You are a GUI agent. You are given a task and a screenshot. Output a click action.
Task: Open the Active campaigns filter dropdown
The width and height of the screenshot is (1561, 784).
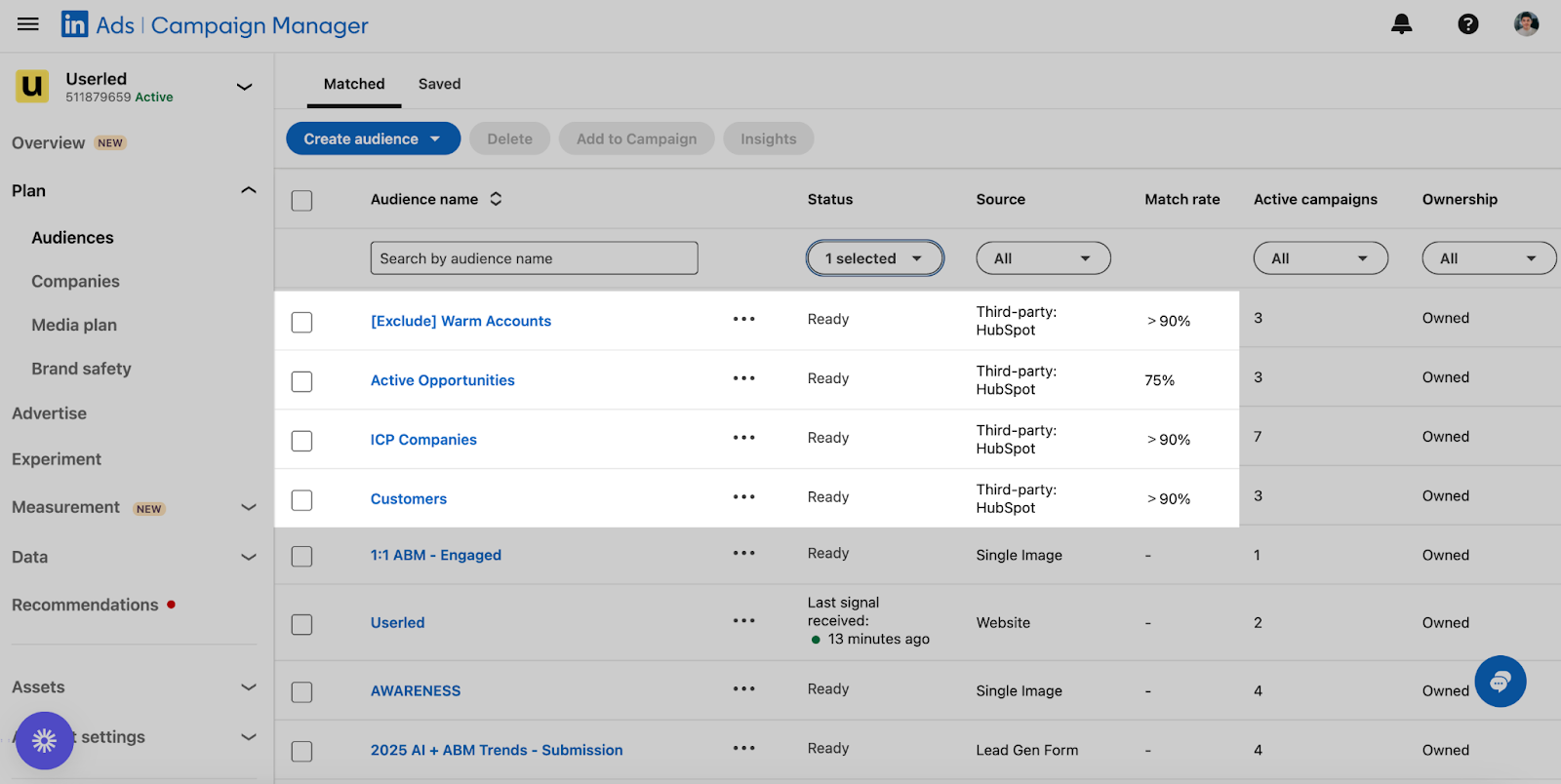coord(1320,258)
